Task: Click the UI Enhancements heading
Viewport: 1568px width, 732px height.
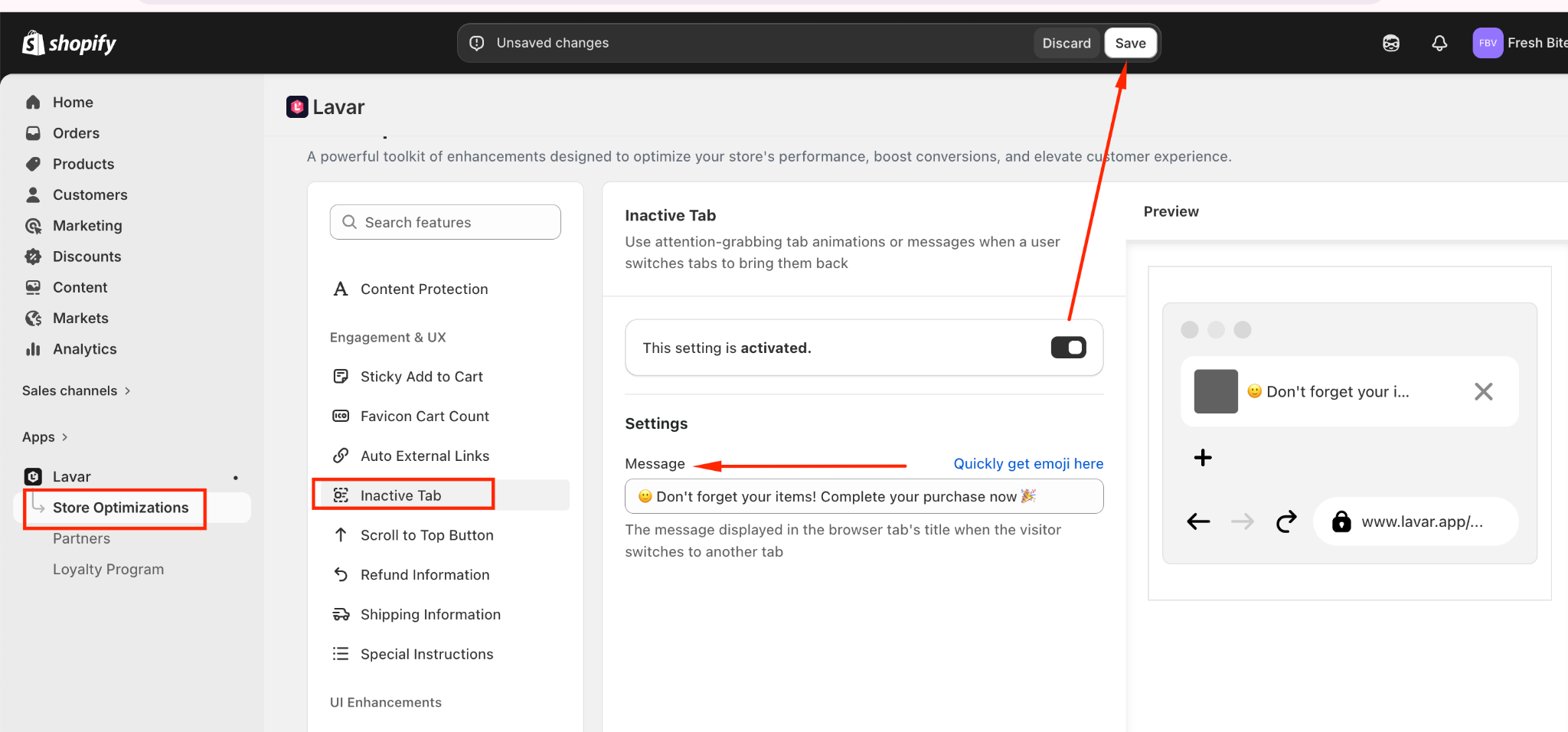Action: pos(385,702)
